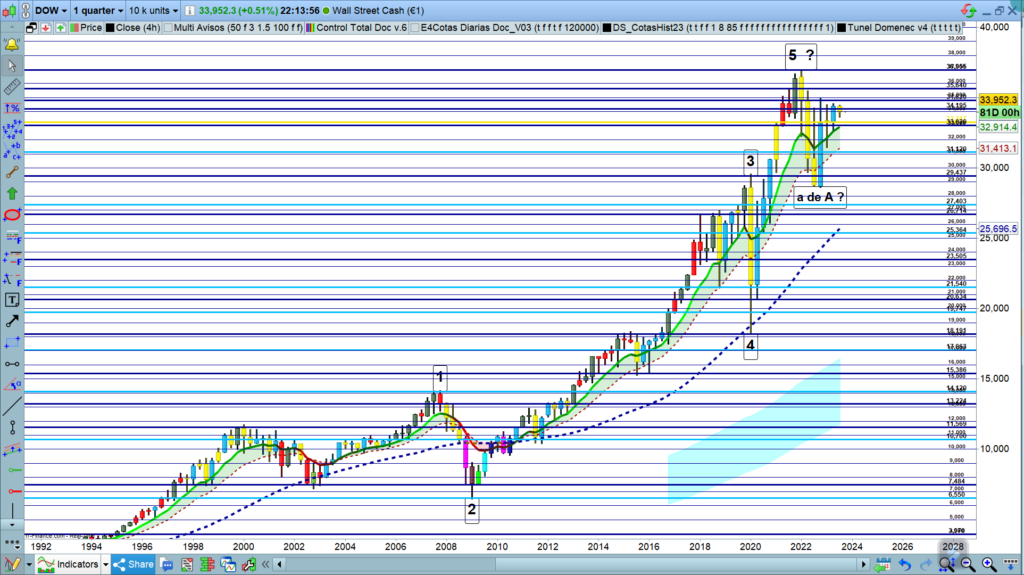Image resolution: width=1024 pixels, height=575 pixels.
Task: Select the cursor pointer tool
Action: coord(12,67)
